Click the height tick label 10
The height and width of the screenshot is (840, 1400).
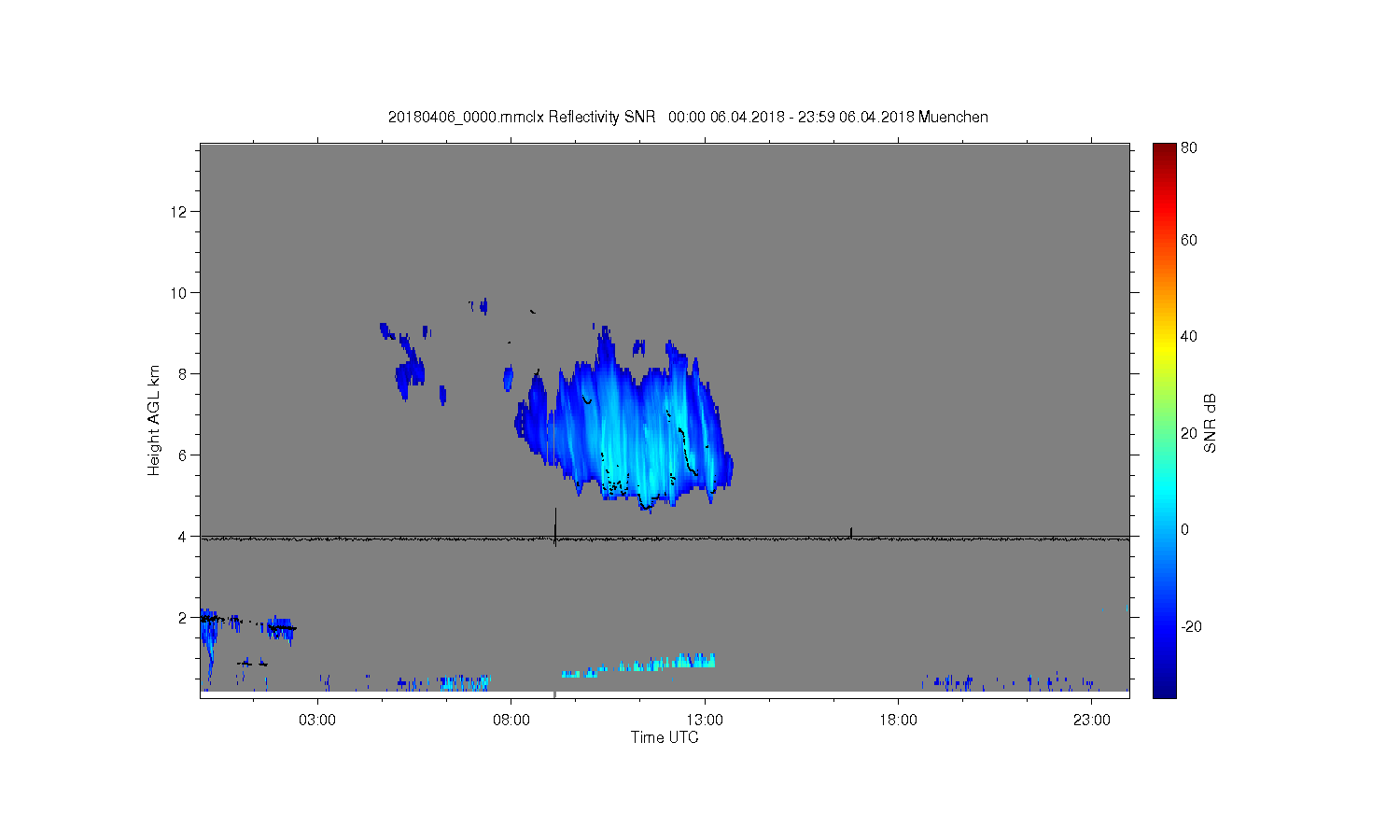[x=179, y=293]
